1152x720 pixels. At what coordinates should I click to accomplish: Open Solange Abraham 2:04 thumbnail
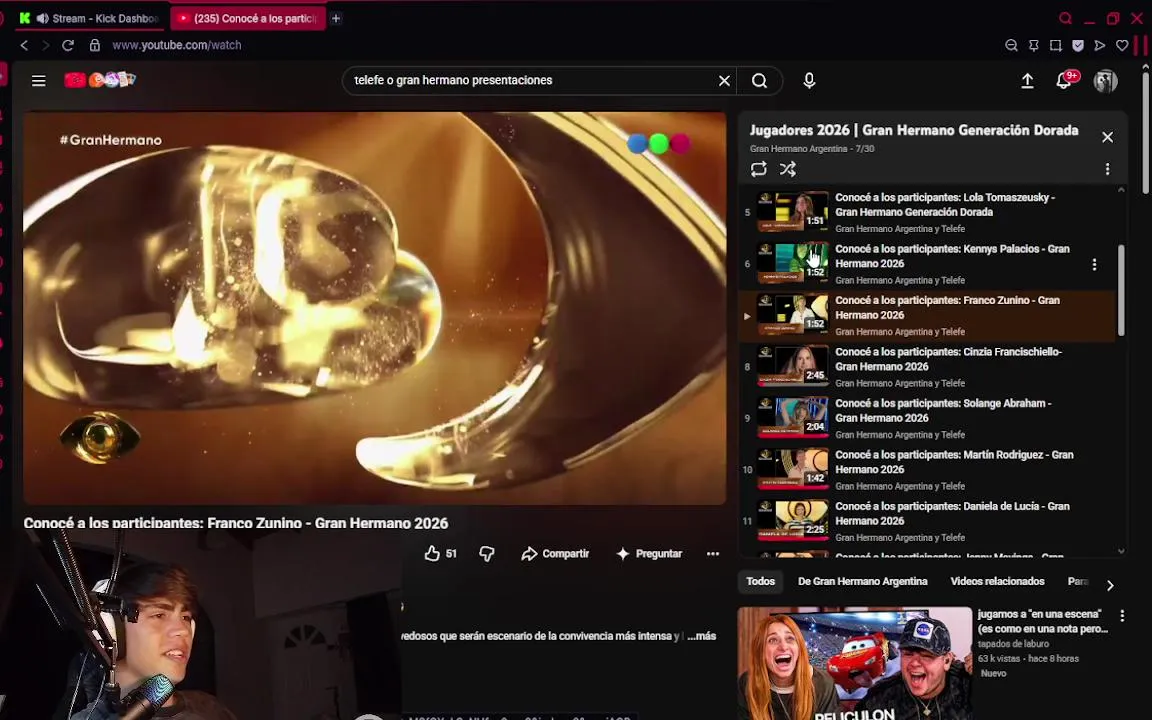pyautogui.click(x=793, y=417)
